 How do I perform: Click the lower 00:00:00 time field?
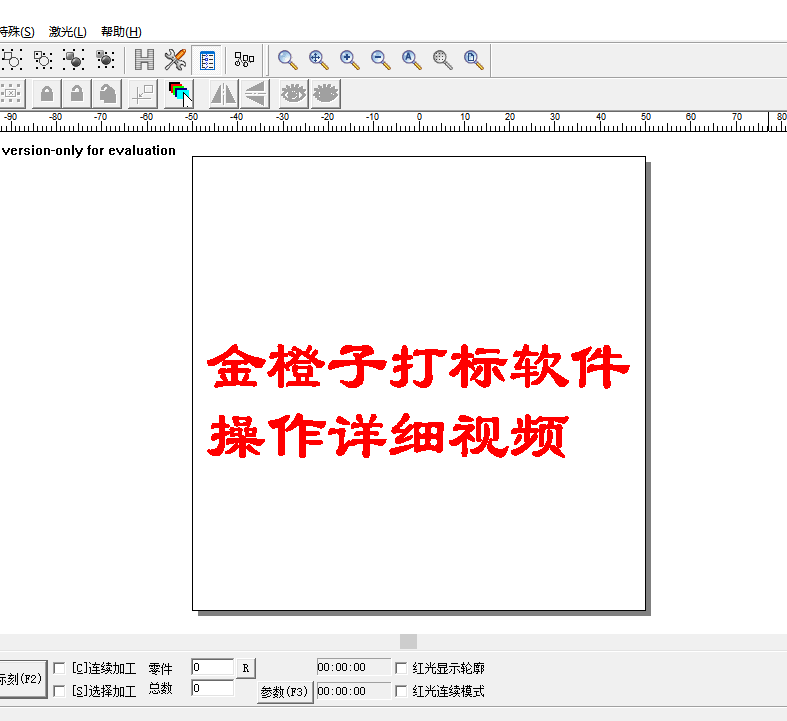point(353,691)
